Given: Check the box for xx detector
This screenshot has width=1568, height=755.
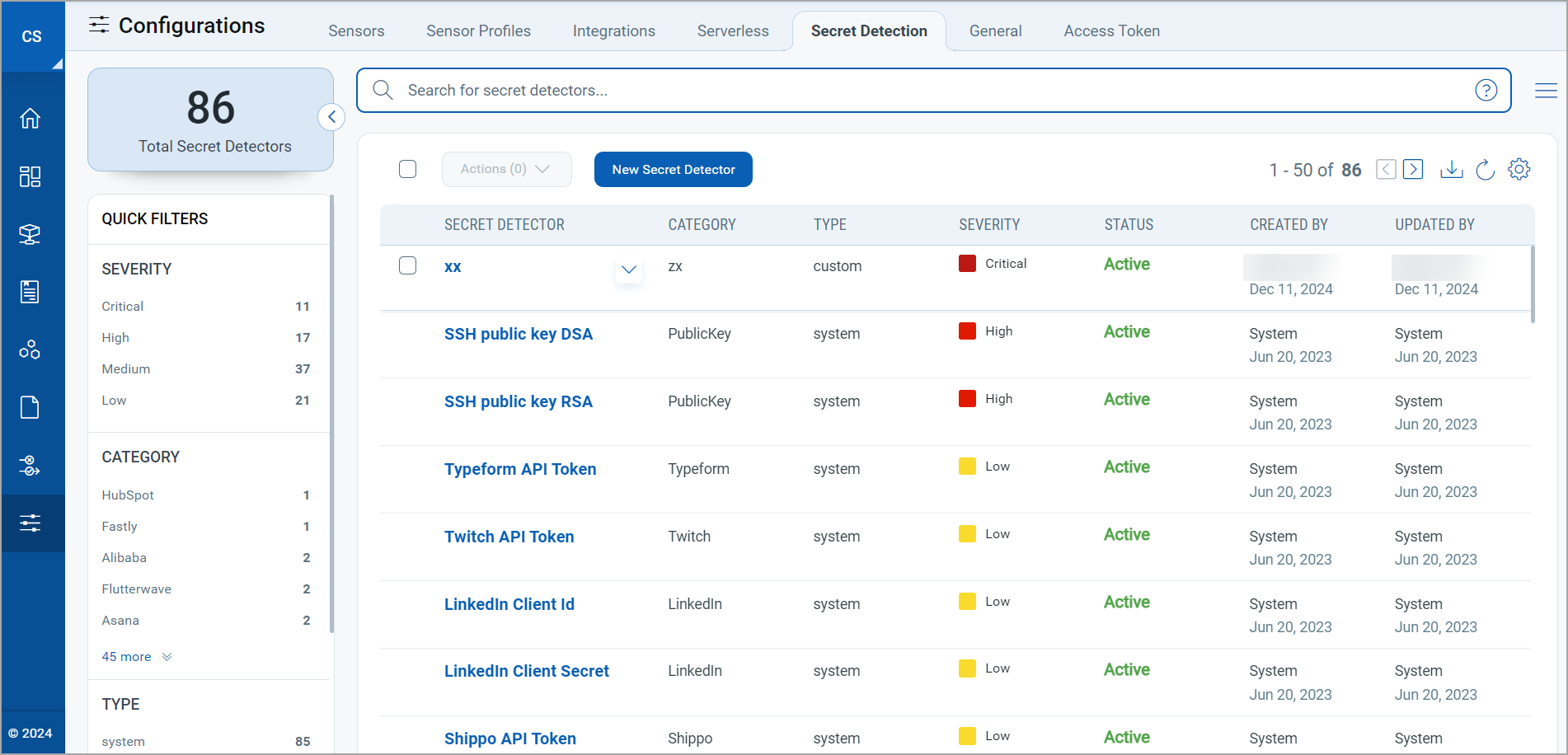Looking at the screenshot, I should pos(407,265).
